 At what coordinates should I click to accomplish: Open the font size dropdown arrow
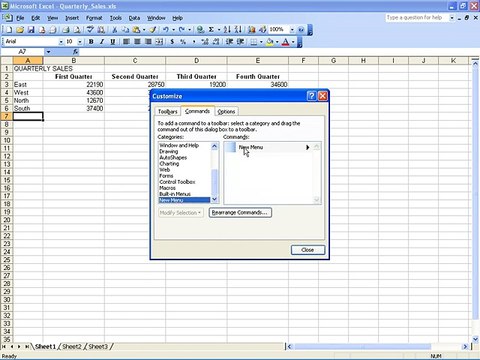point(80,42)
